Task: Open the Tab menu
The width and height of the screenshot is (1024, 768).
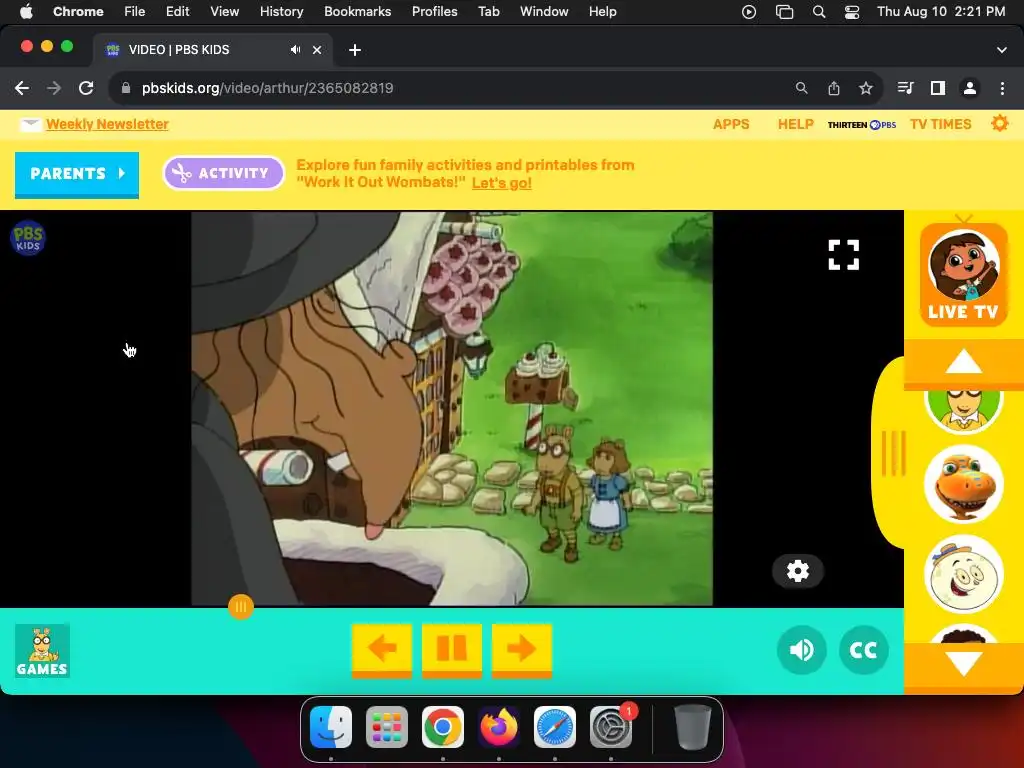Action: [488, 11]
